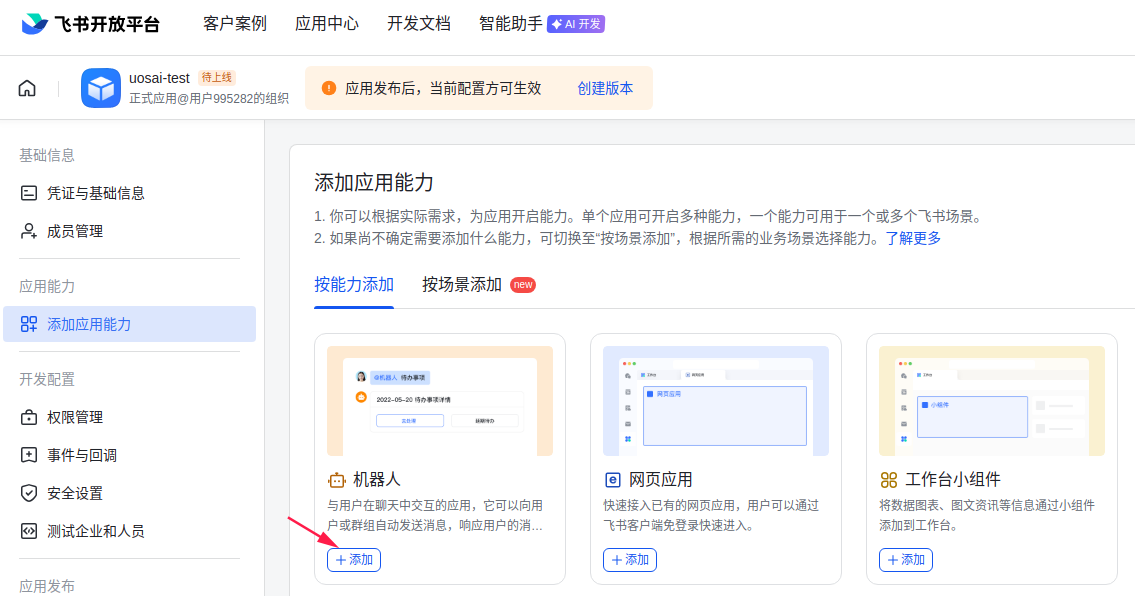Screen dimensions: 1135x596
Task: Click the 凭证与基础信息 sidebar icon
Action: click(29, 193)
